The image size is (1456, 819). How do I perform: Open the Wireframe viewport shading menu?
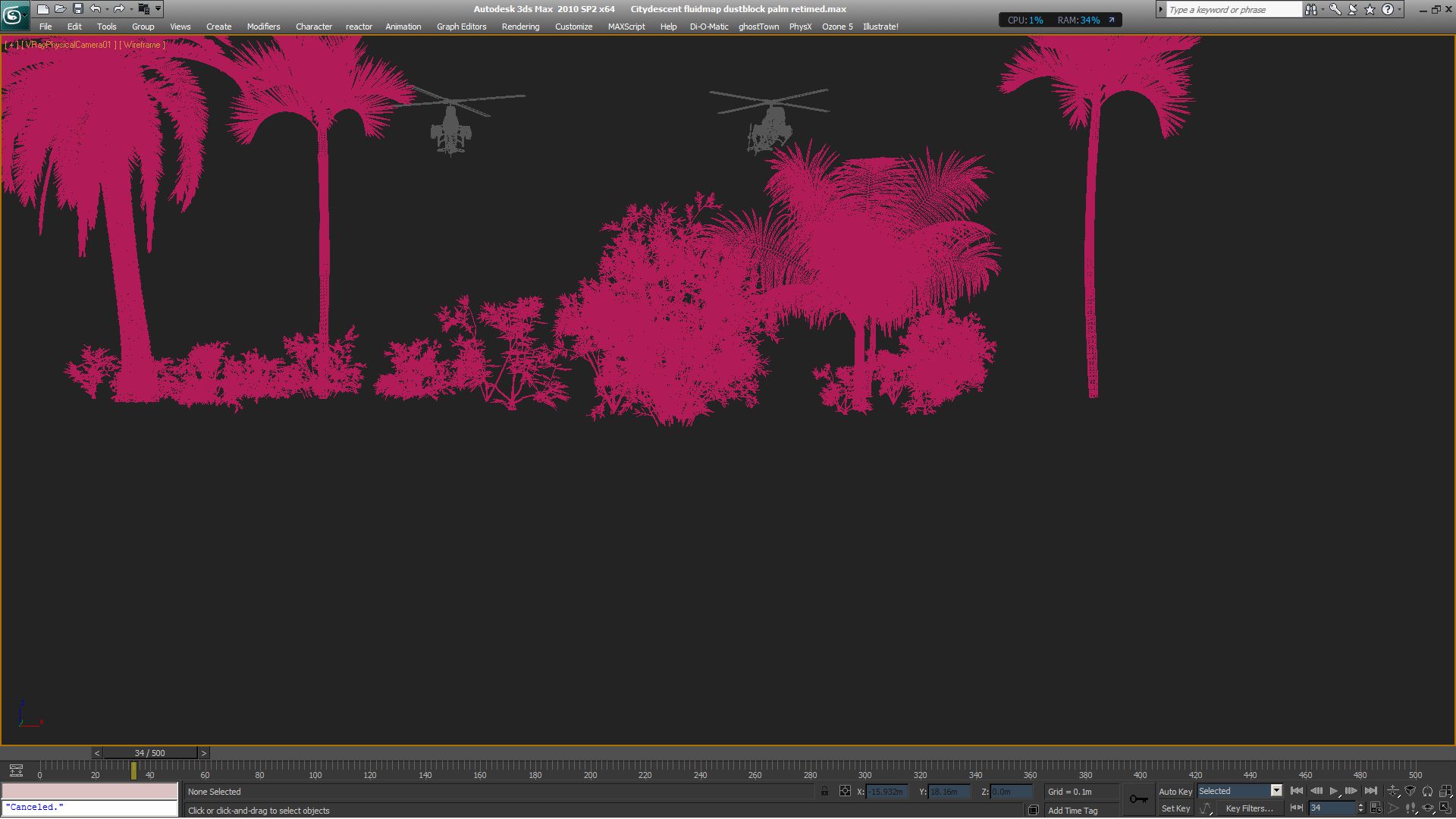pos(142,45)
